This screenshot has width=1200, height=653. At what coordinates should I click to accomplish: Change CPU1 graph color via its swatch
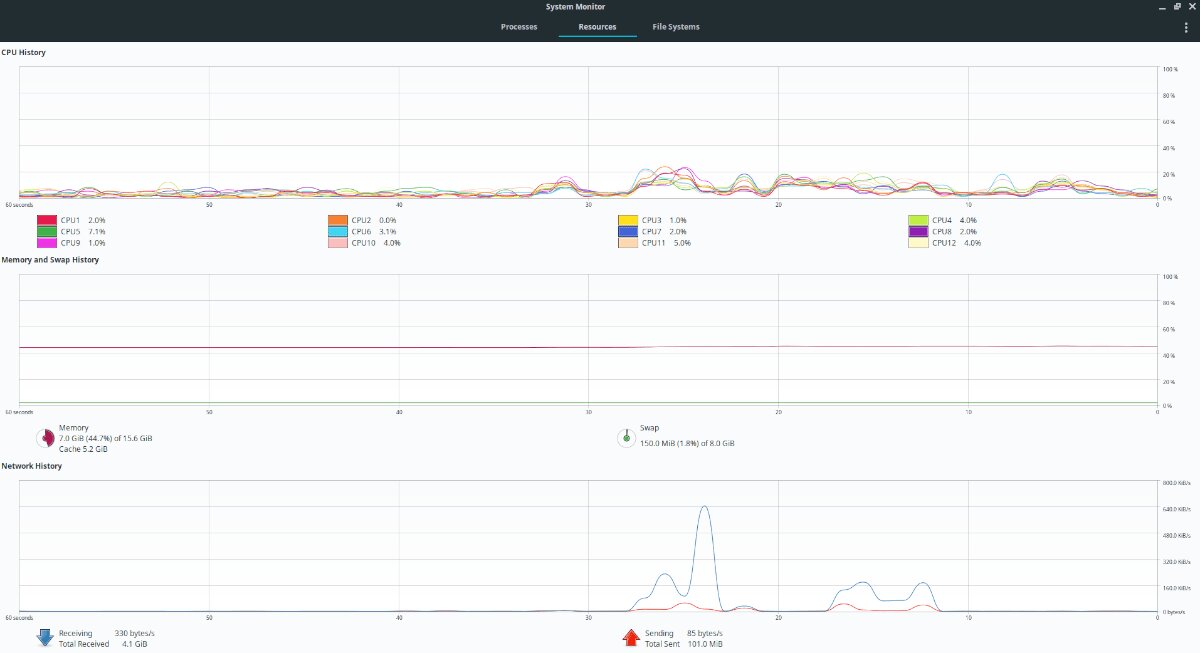(47, 220)
